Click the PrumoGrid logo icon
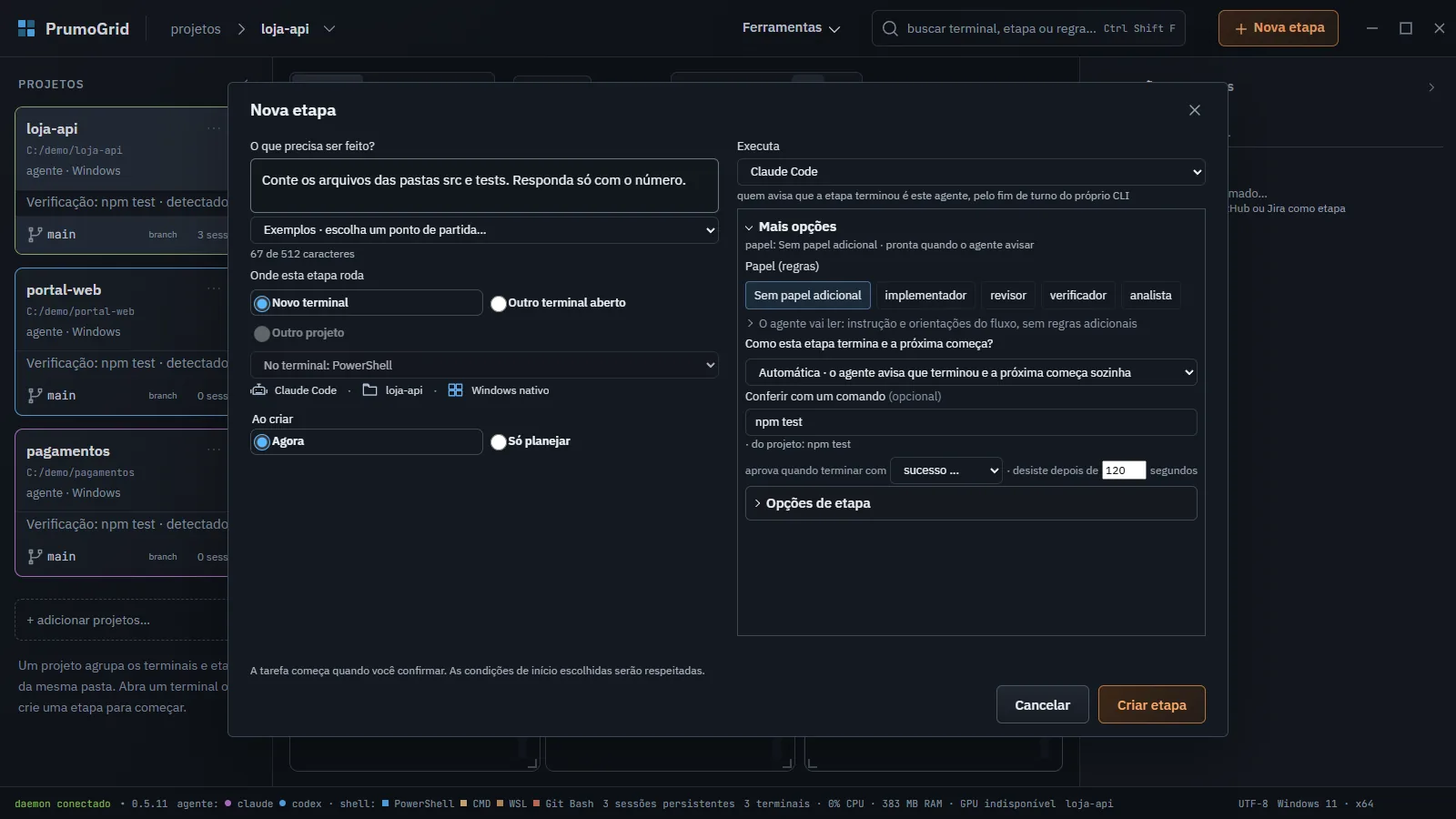 (26, 28)
